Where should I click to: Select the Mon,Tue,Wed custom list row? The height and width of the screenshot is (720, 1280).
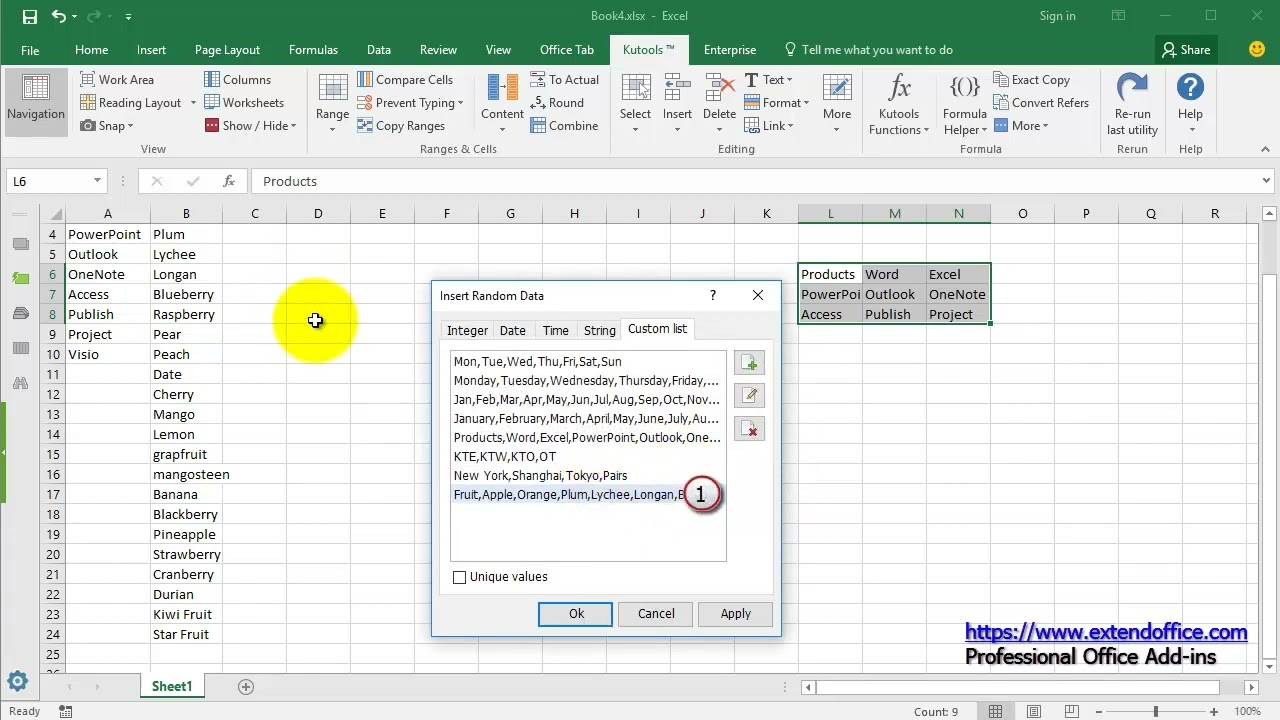tap(588, 362)
